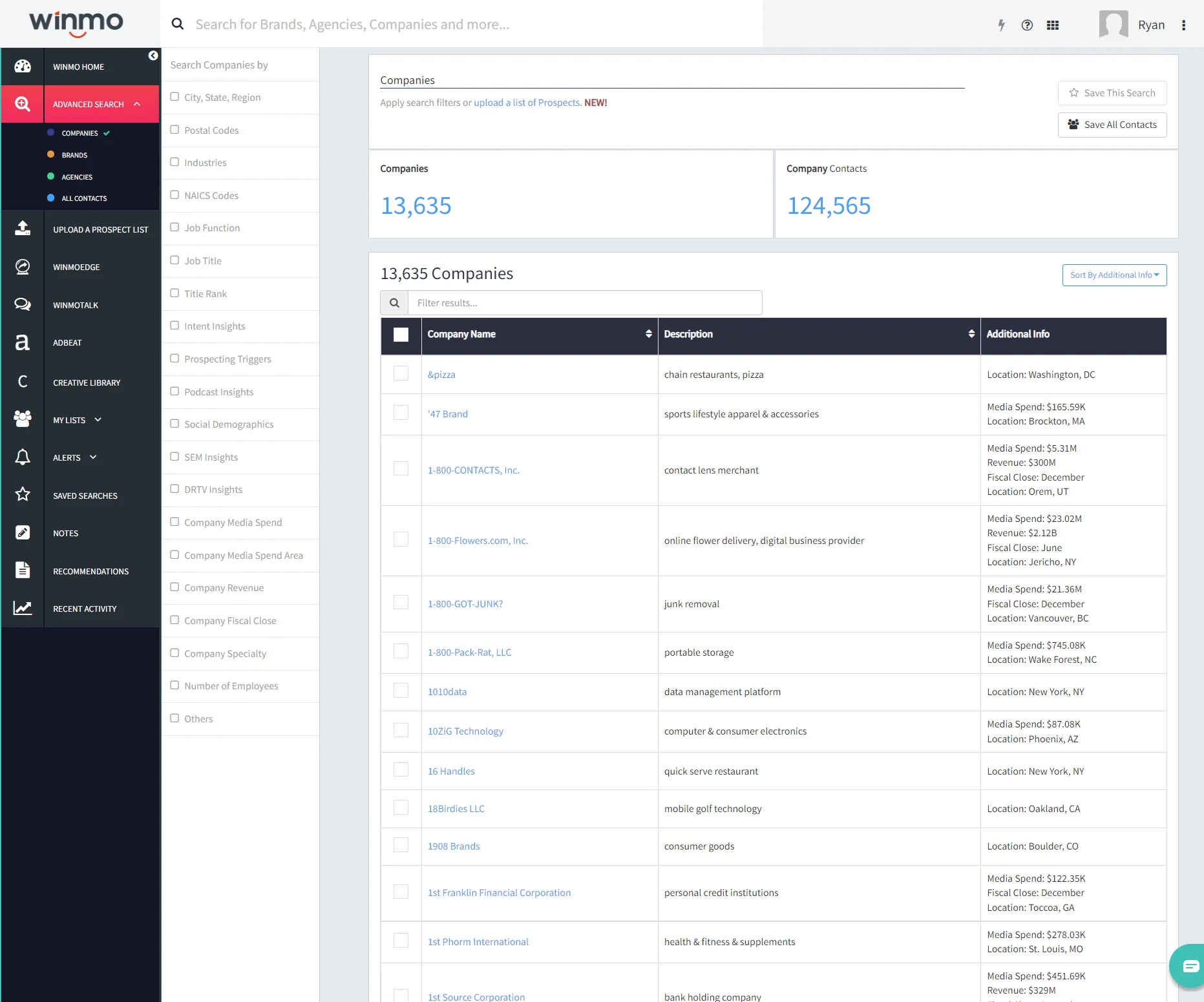Collapse the Advanced Search chevron
1204x1002 pixels.
pos(137,104)
